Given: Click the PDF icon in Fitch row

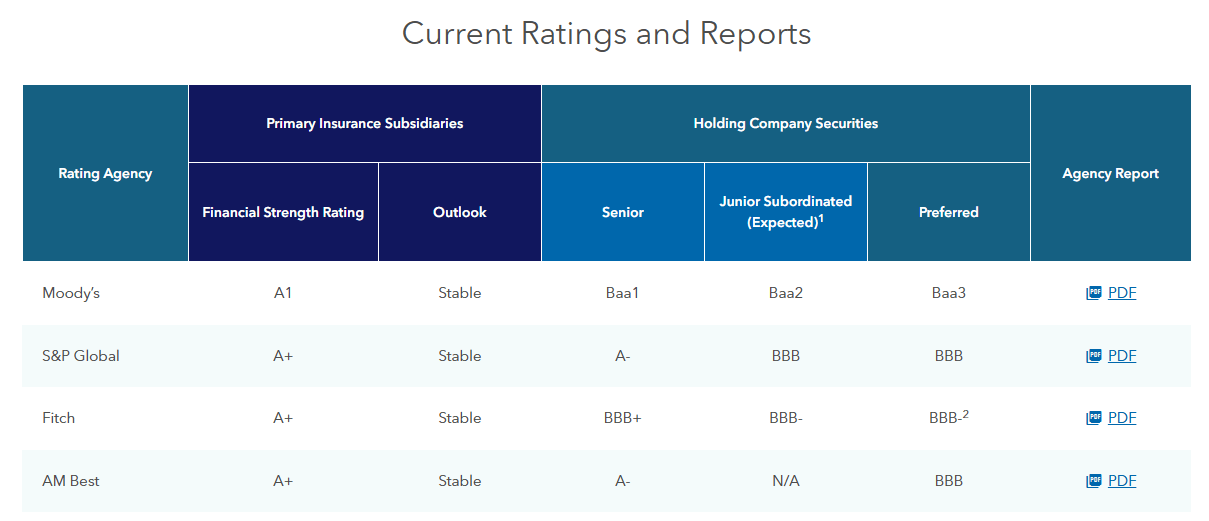Looking at the screenshot, I should click(1094, 418).
